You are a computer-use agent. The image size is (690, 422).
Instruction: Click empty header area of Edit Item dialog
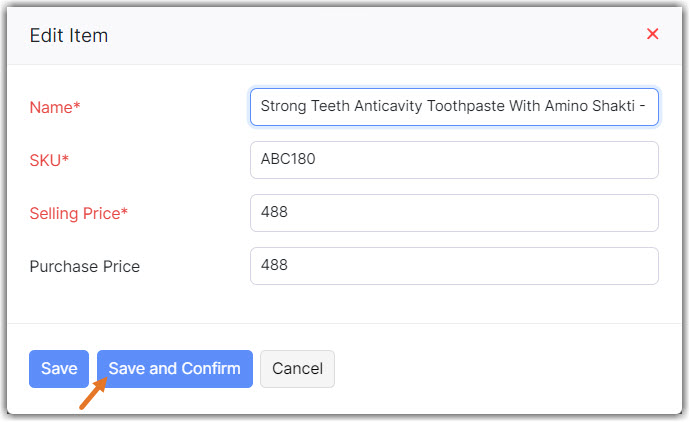click(380, 36)
